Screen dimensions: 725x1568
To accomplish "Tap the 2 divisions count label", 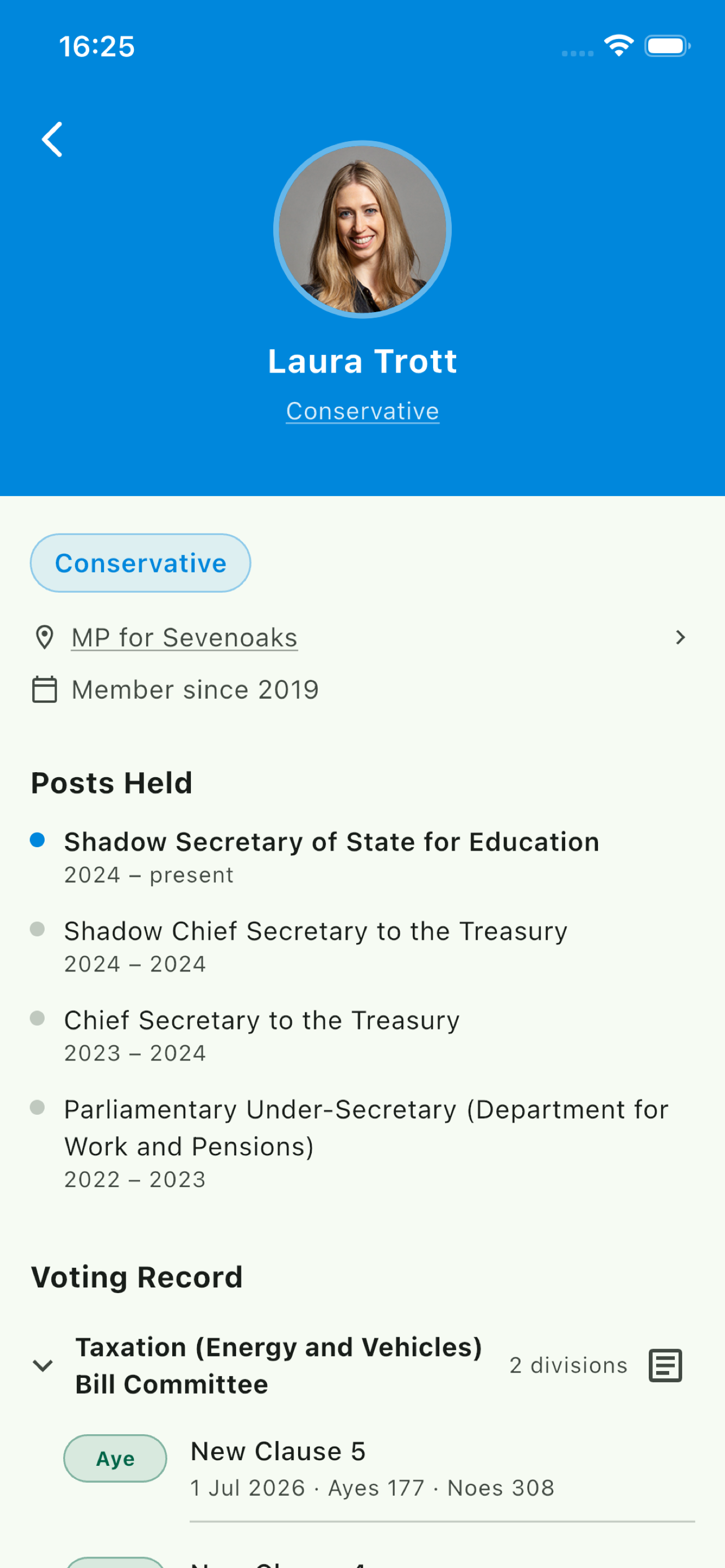I will (x=569, y=1365).
